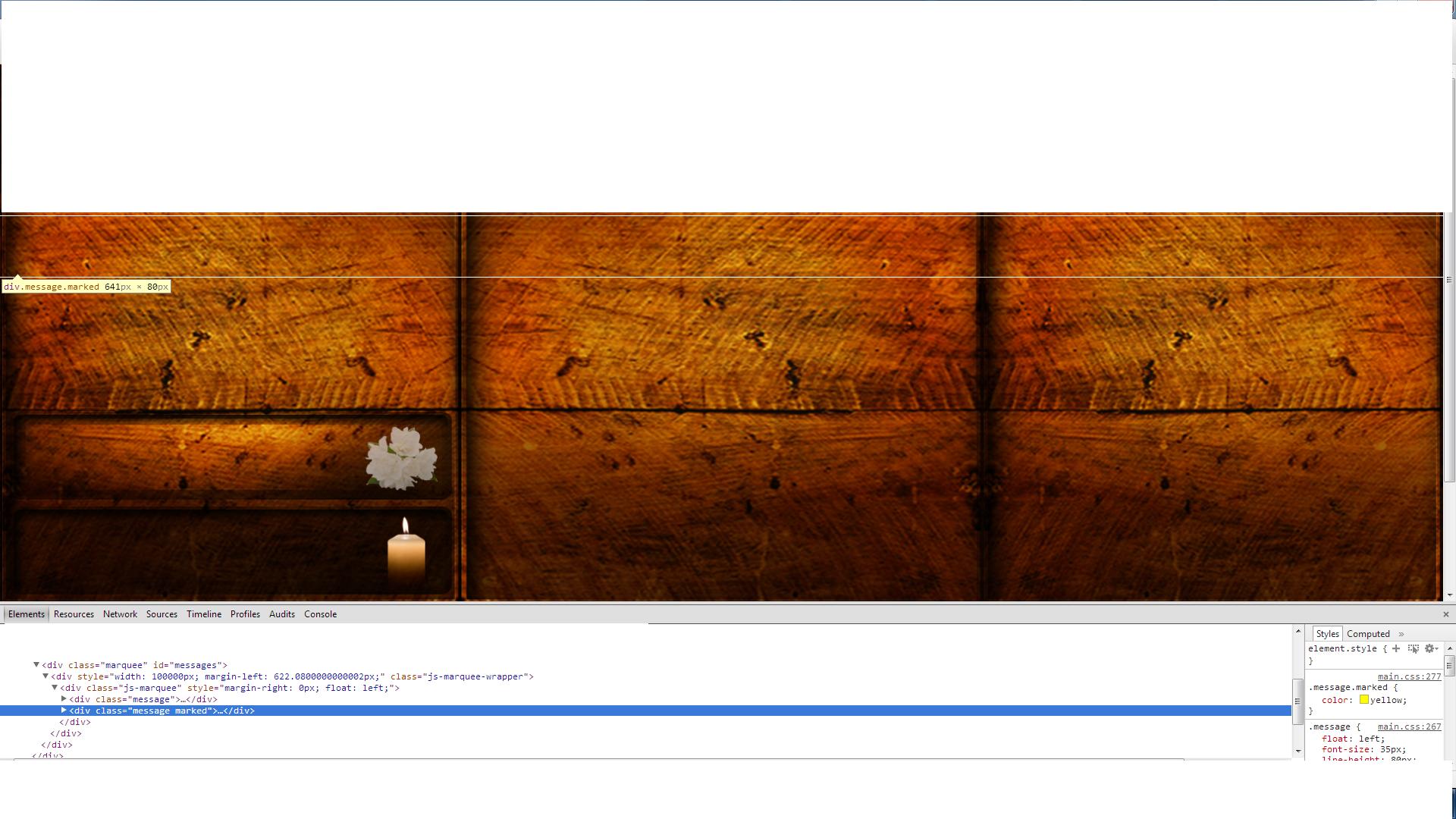Open the Timeline panel
This screenshot has height=819, width=1456.
pos(203,614)
